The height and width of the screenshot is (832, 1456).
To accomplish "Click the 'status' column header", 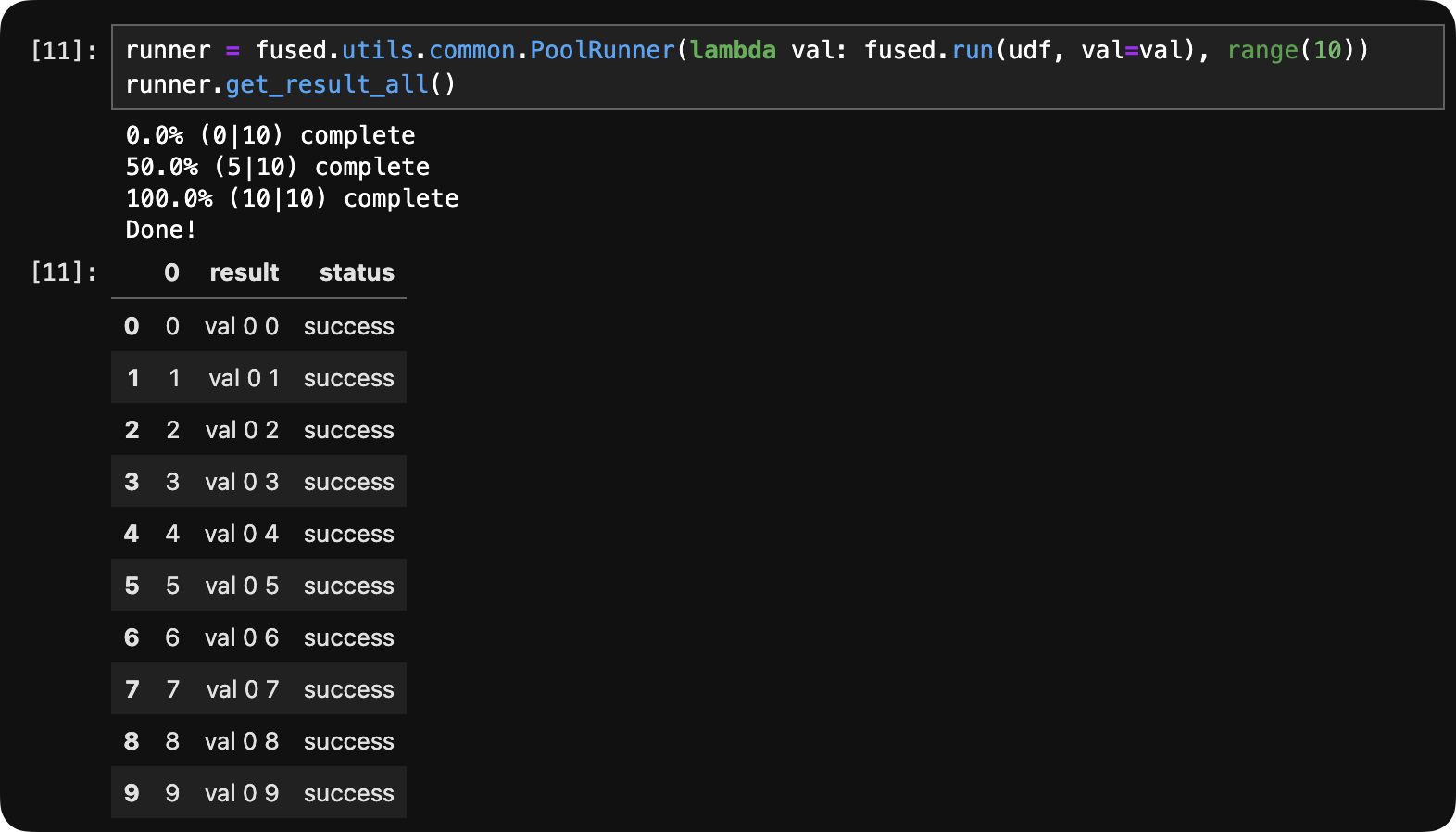I will pos(357,272).
